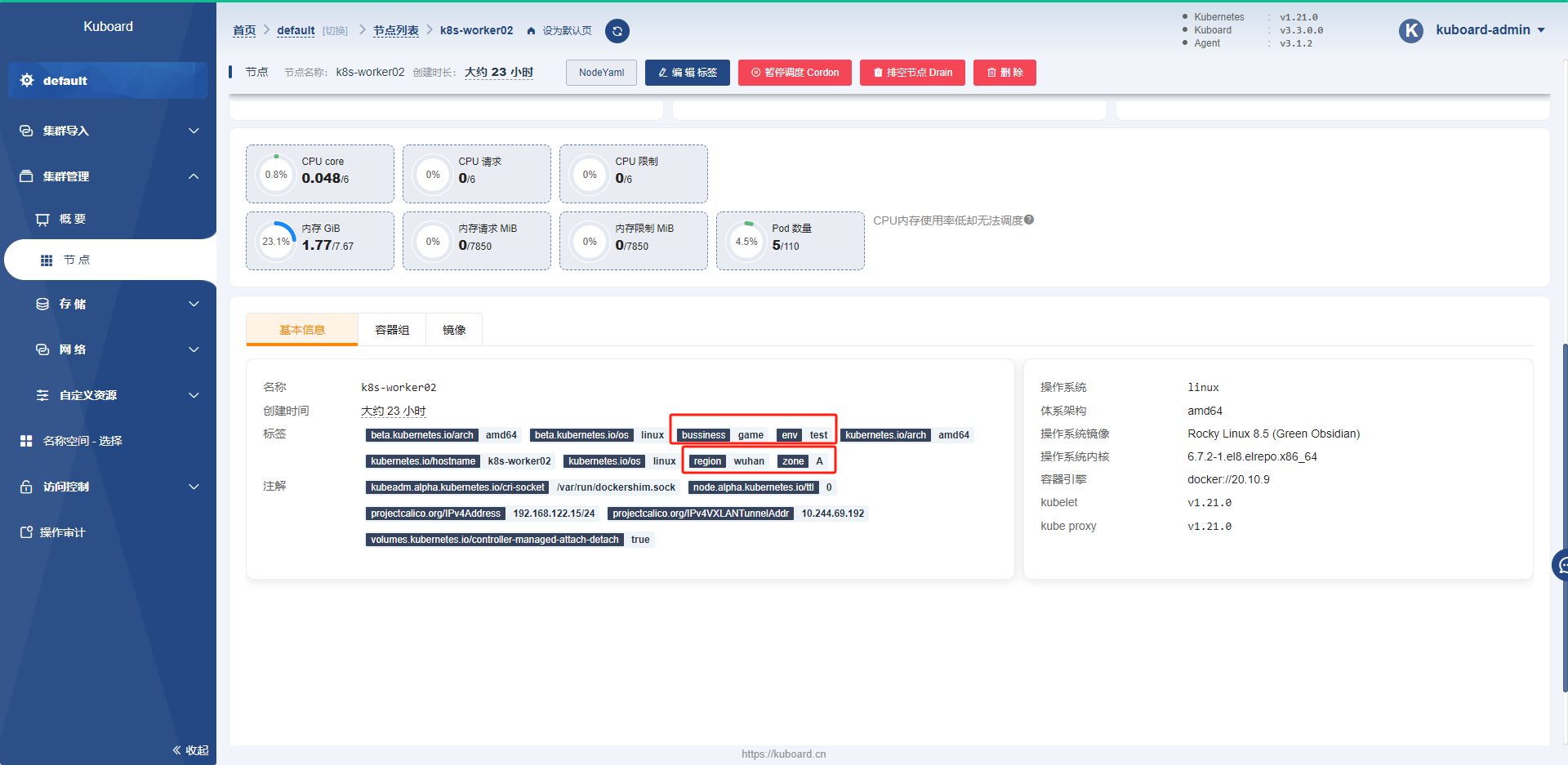Click the home icon beside 设为默认页
This screenshot has width=1568, height=765.
point(531,31)
